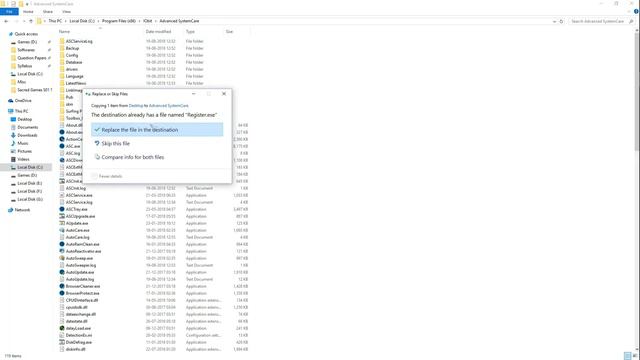This screenshot has width=640, height=360.
Task: Select Network in navigation pane
Action: (22, 210)
